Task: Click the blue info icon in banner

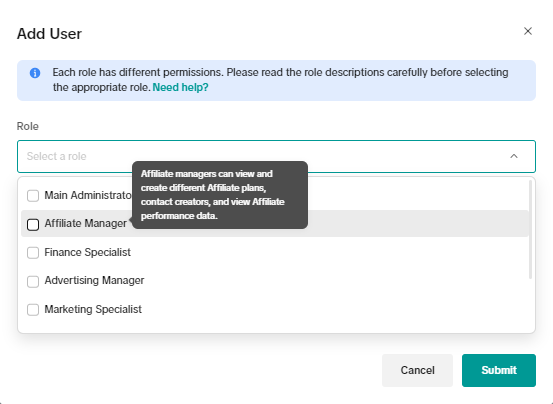Action: coord(35,73)
